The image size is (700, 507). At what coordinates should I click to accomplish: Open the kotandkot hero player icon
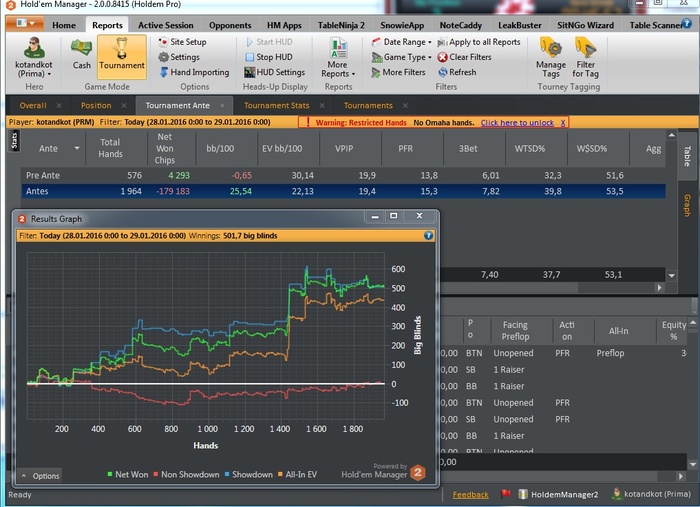(34, 48)
